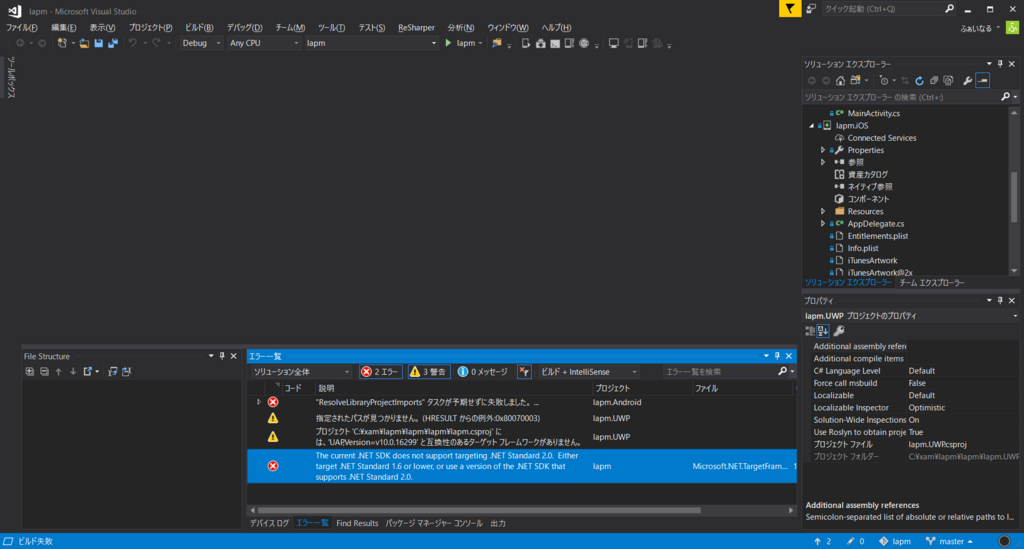Refresh Solution Explorer with the blue arrow icon
The image size is (1024, 549).
point(919,80)
